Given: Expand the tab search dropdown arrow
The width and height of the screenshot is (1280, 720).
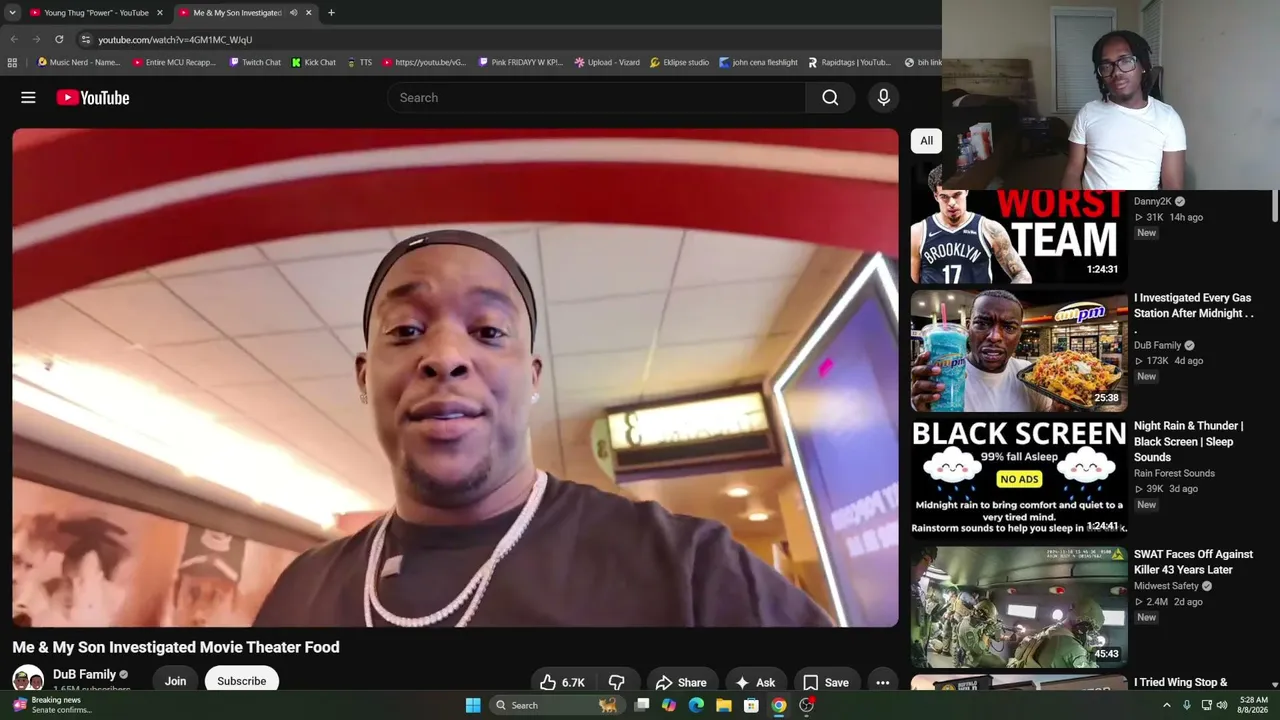Looking at the screenshot, I should [x=12, y=13].
